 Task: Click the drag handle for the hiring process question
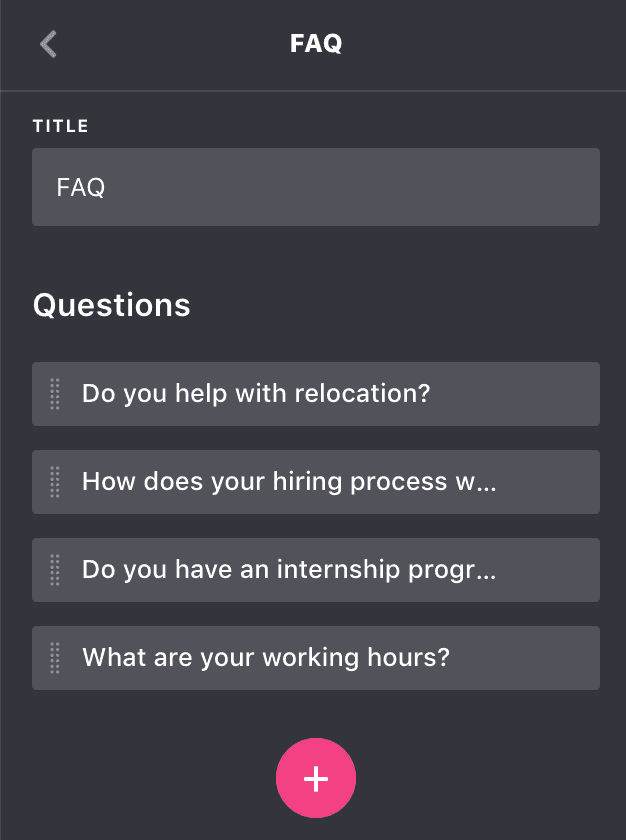[55, 482]
